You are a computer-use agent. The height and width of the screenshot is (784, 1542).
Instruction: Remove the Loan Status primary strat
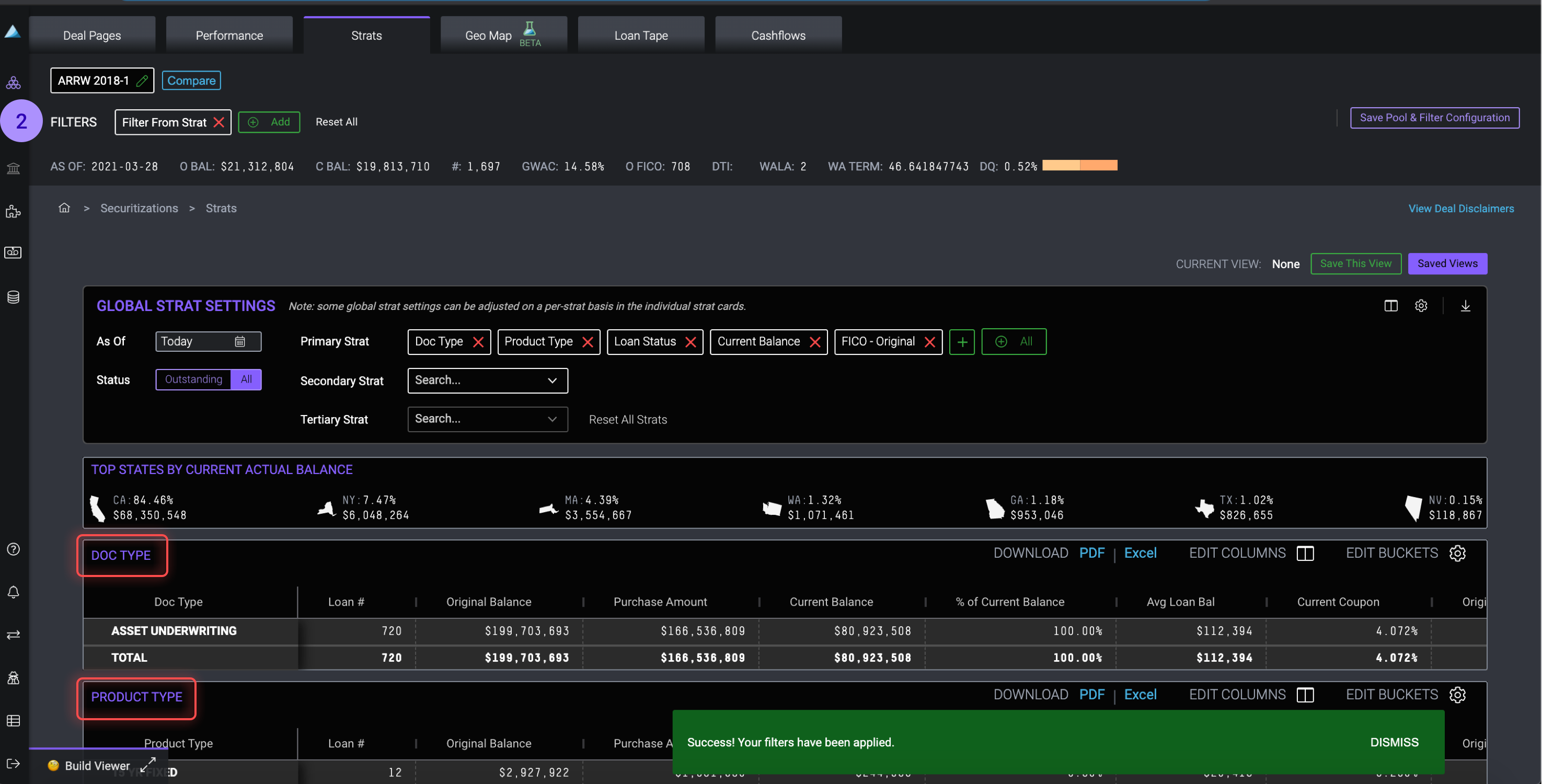click(x=690, y=342)
